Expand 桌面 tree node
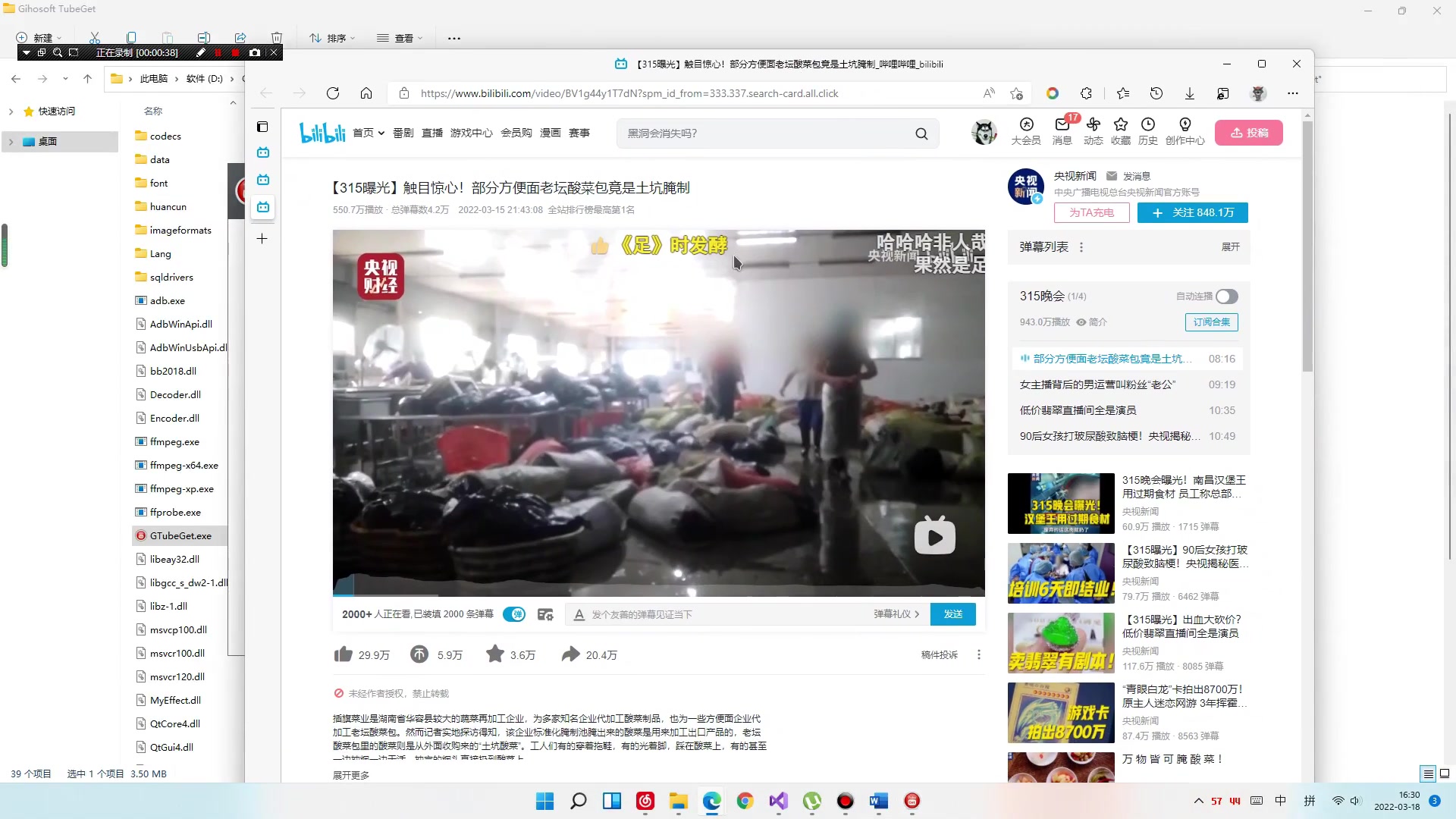The image size is (1456, 819). 11,142
